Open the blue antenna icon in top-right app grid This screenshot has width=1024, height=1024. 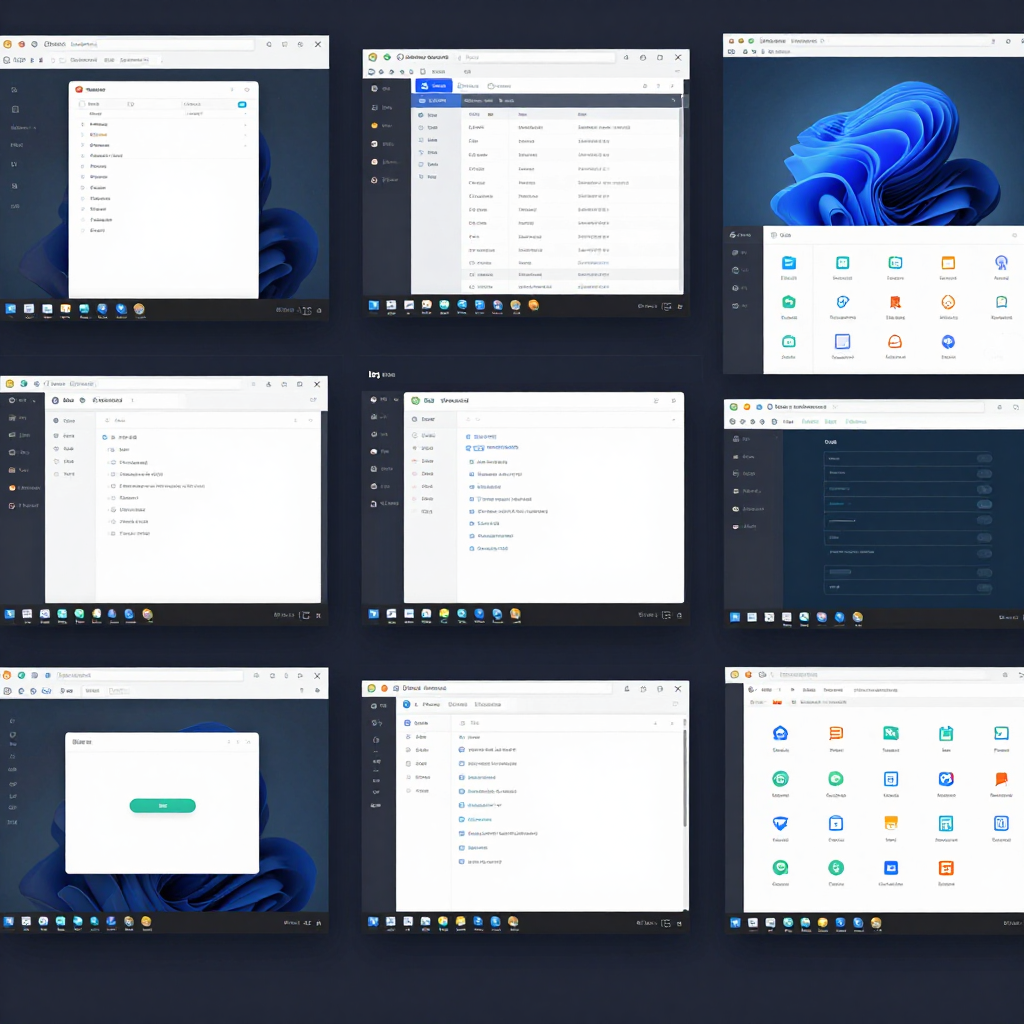(1001, 263)
